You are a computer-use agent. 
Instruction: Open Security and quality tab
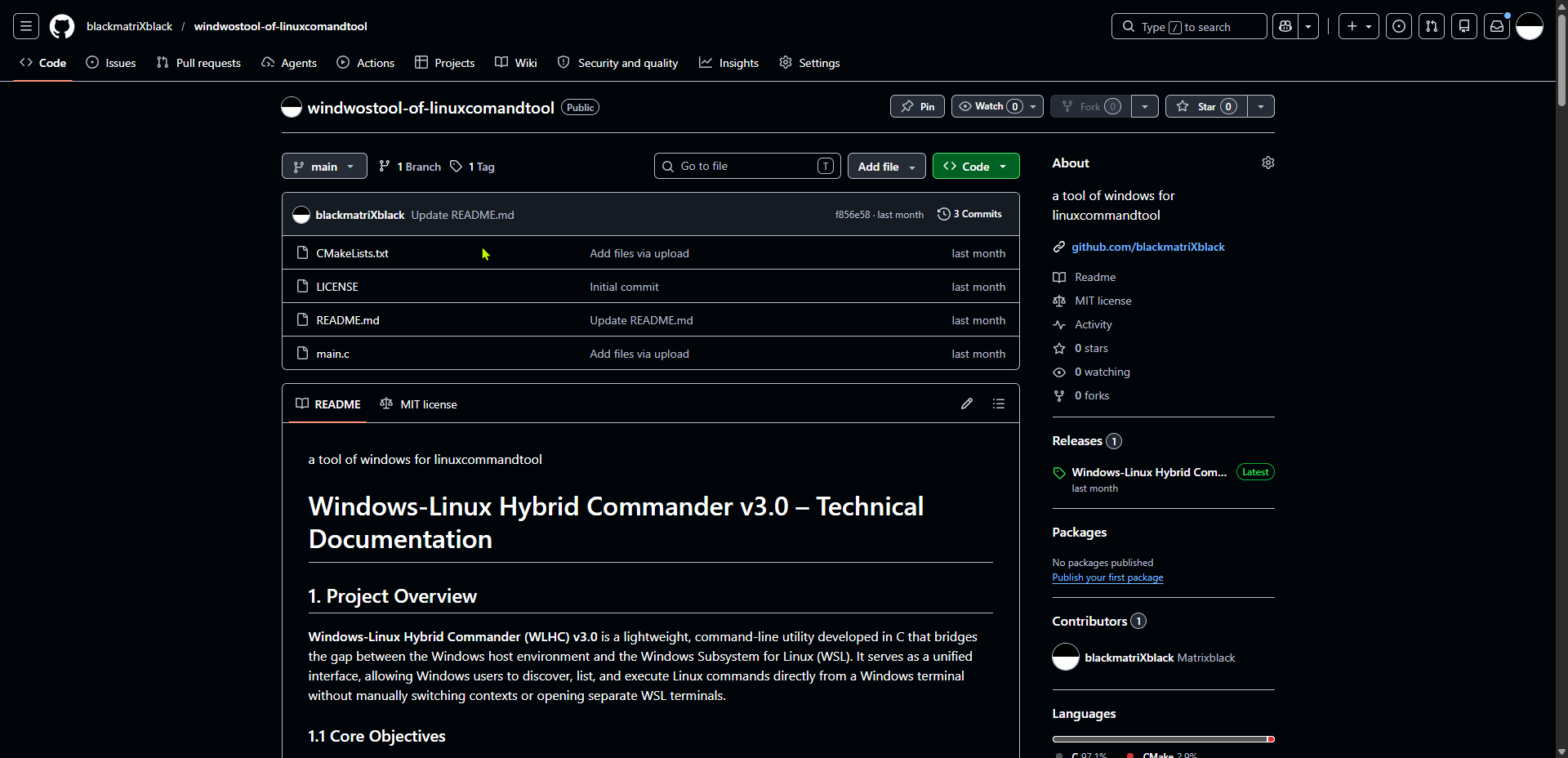(x=618, y=63)
